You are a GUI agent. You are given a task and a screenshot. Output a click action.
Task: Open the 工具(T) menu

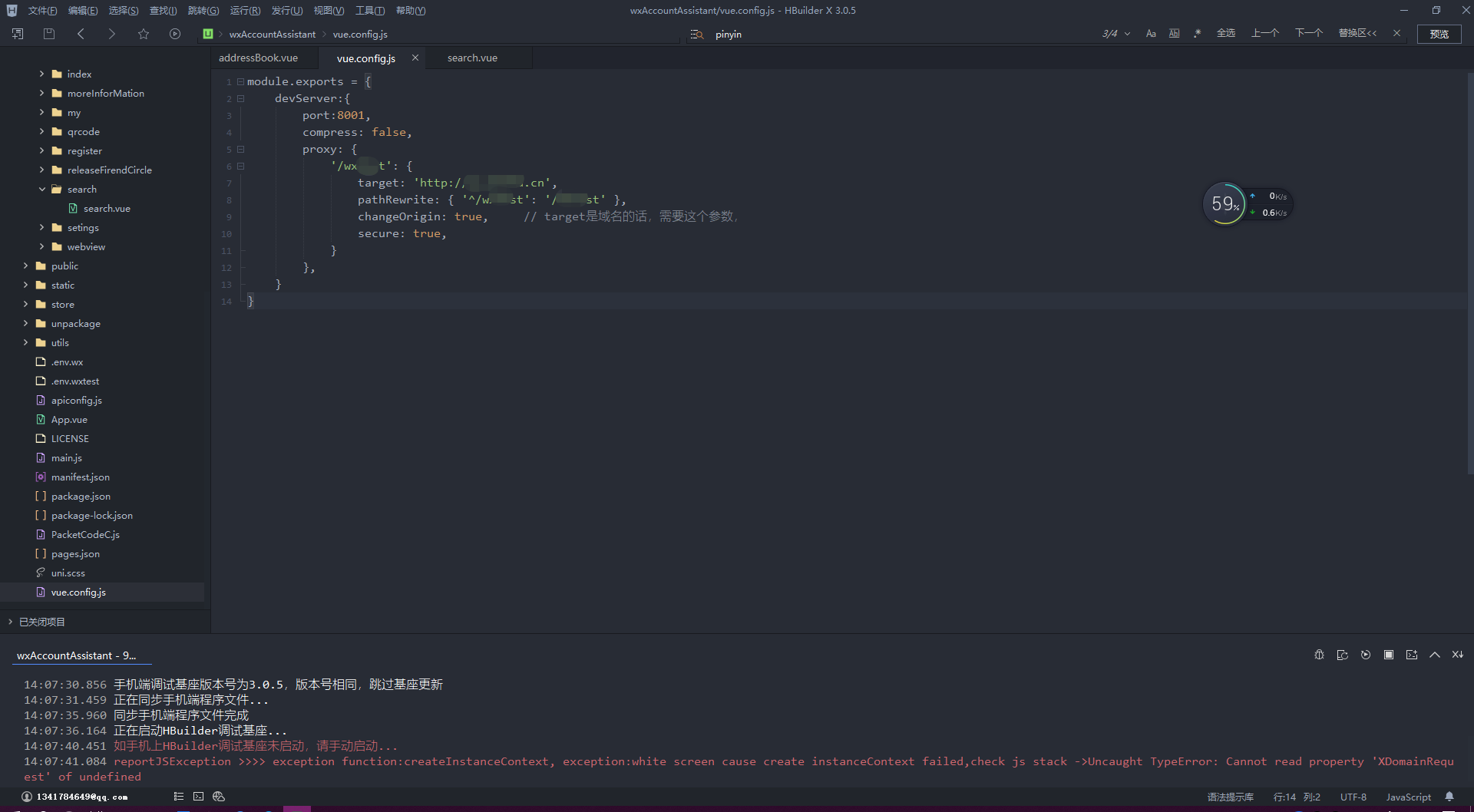tap(370, 11)
